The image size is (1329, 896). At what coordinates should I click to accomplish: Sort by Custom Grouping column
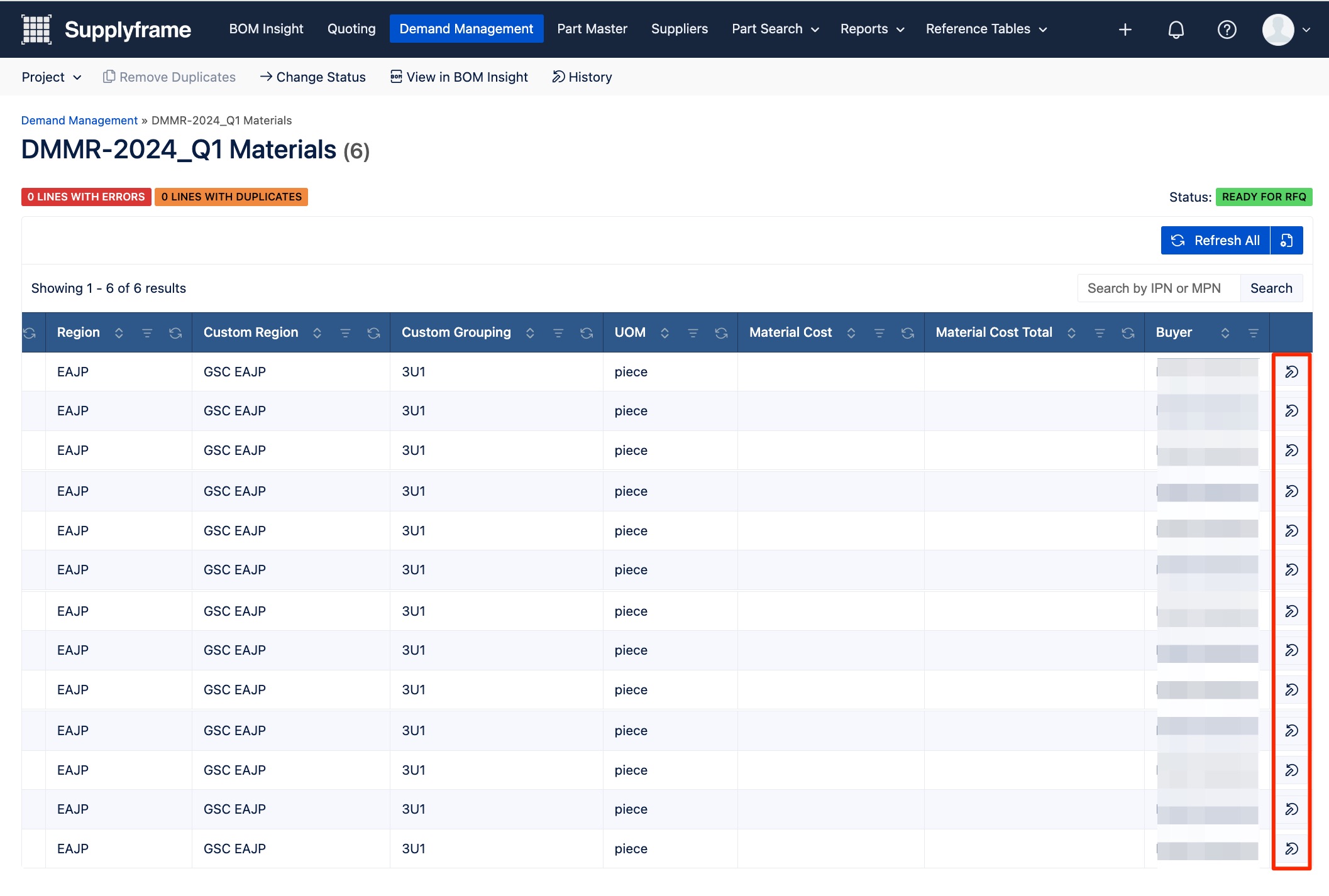click(x=530, y=333)
